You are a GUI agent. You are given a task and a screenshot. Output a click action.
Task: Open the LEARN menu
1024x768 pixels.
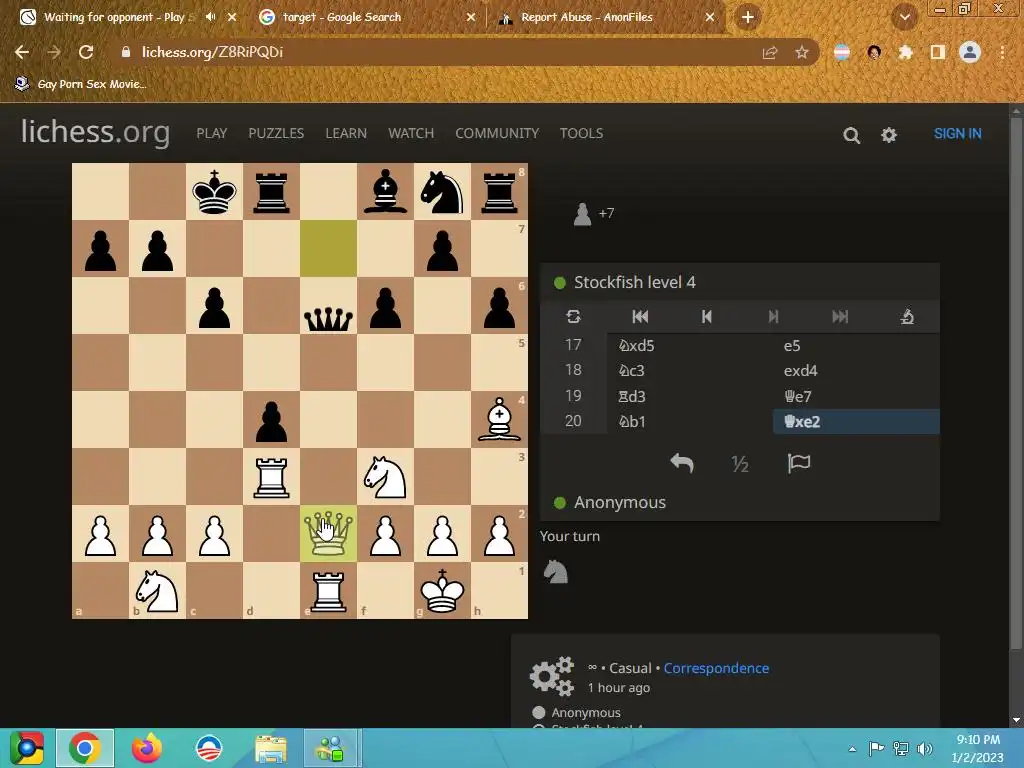coord(346,133)
